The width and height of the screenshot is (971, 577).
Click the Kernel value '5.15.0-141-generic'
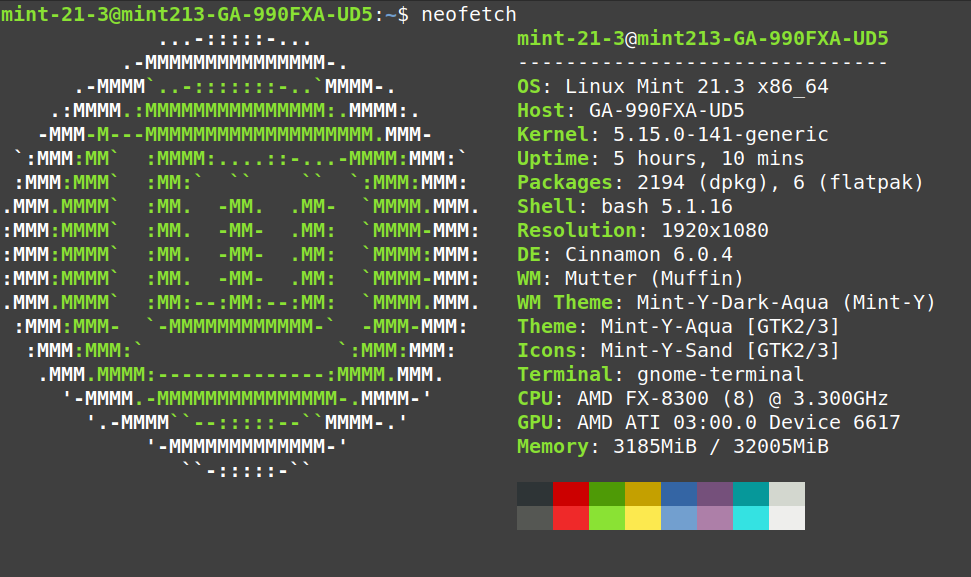pyautogui.click(x=720, y=134)
